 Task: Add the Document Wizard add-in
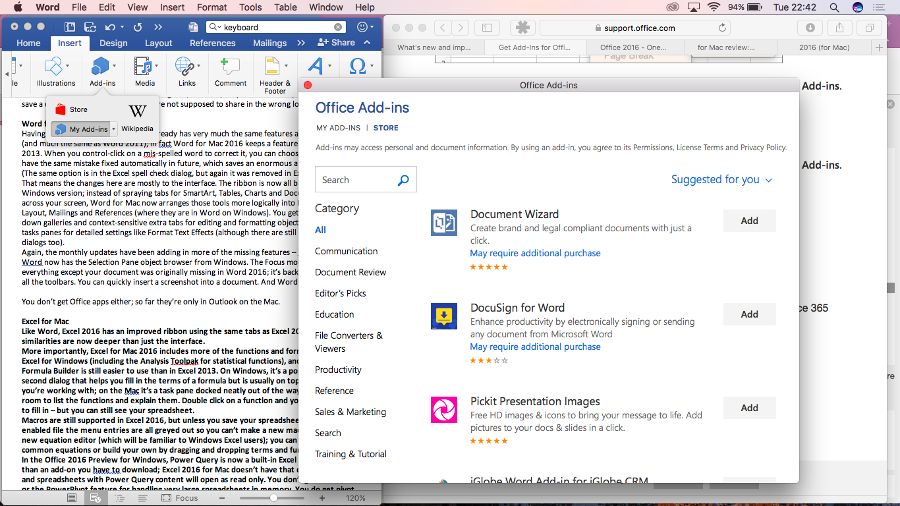tap(749, 221)
